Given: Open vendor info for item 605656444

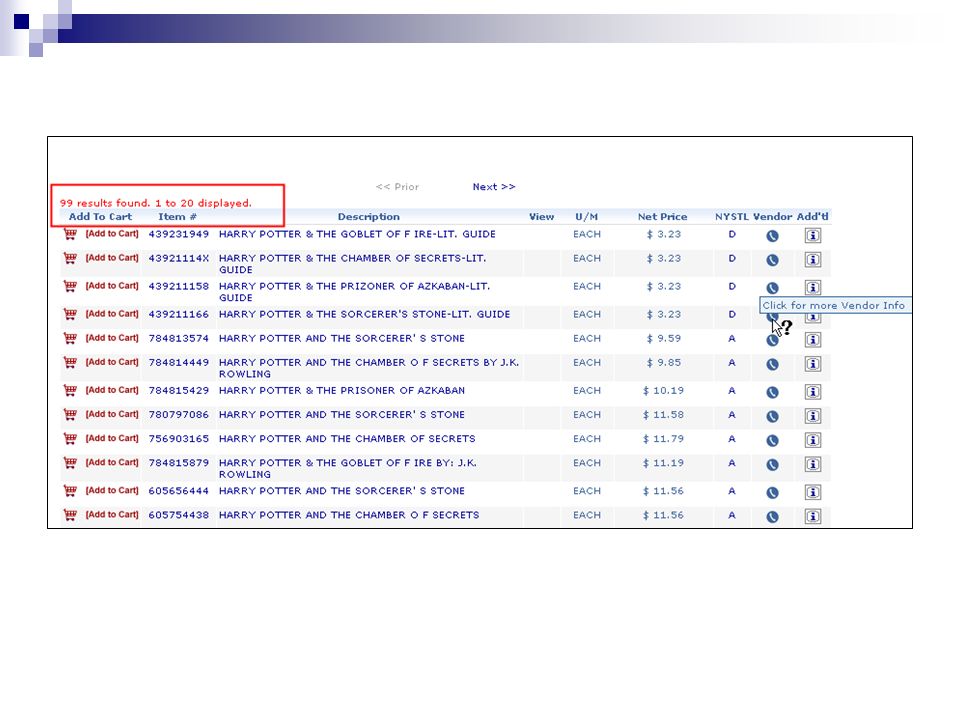Looking at the screenshot, I should coord(773,493).
